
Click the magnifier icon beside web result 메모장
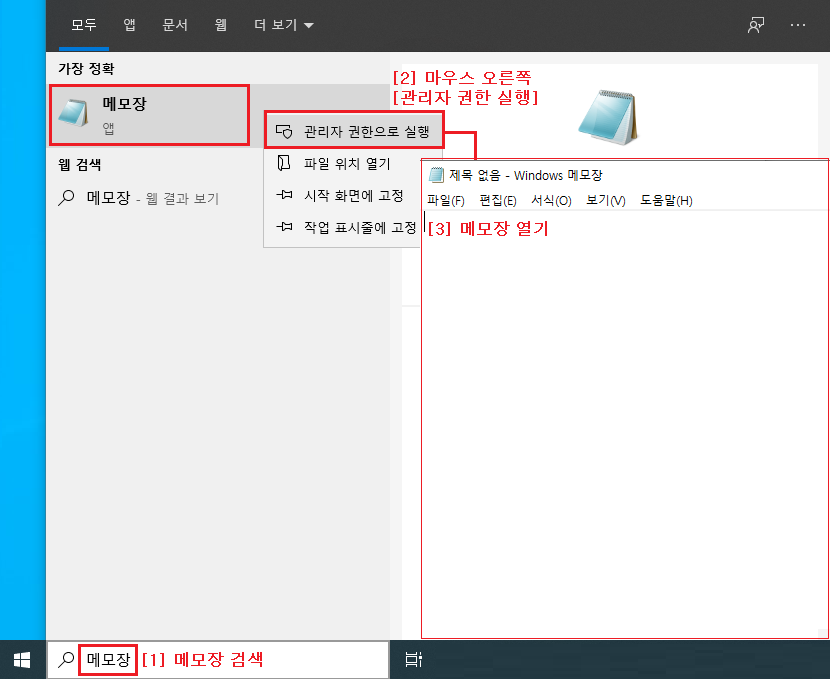(66, 198)
